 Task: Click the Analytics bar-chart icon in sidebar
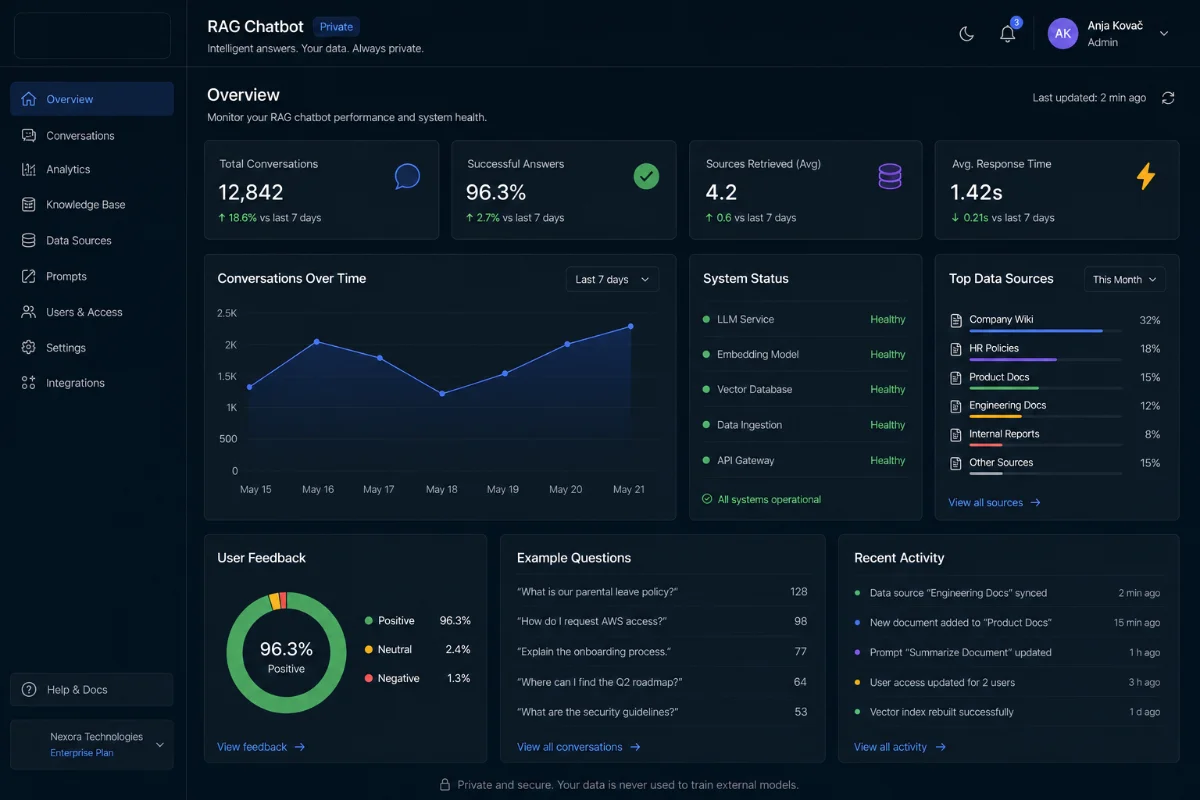(28, 170)
